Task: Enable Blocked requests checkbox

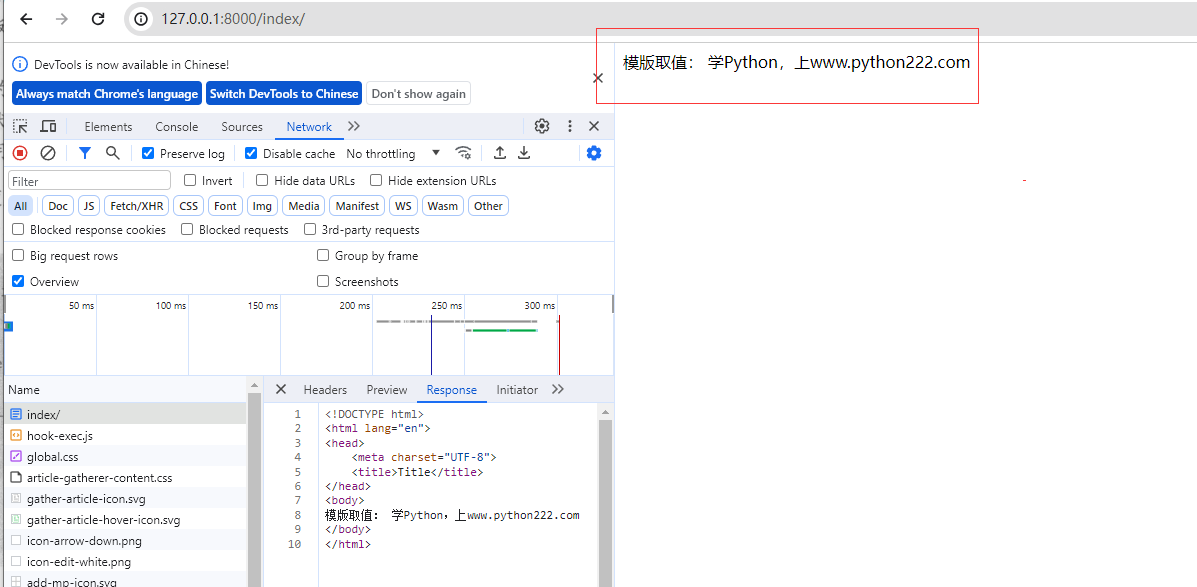Action: [x=187, y=230]
